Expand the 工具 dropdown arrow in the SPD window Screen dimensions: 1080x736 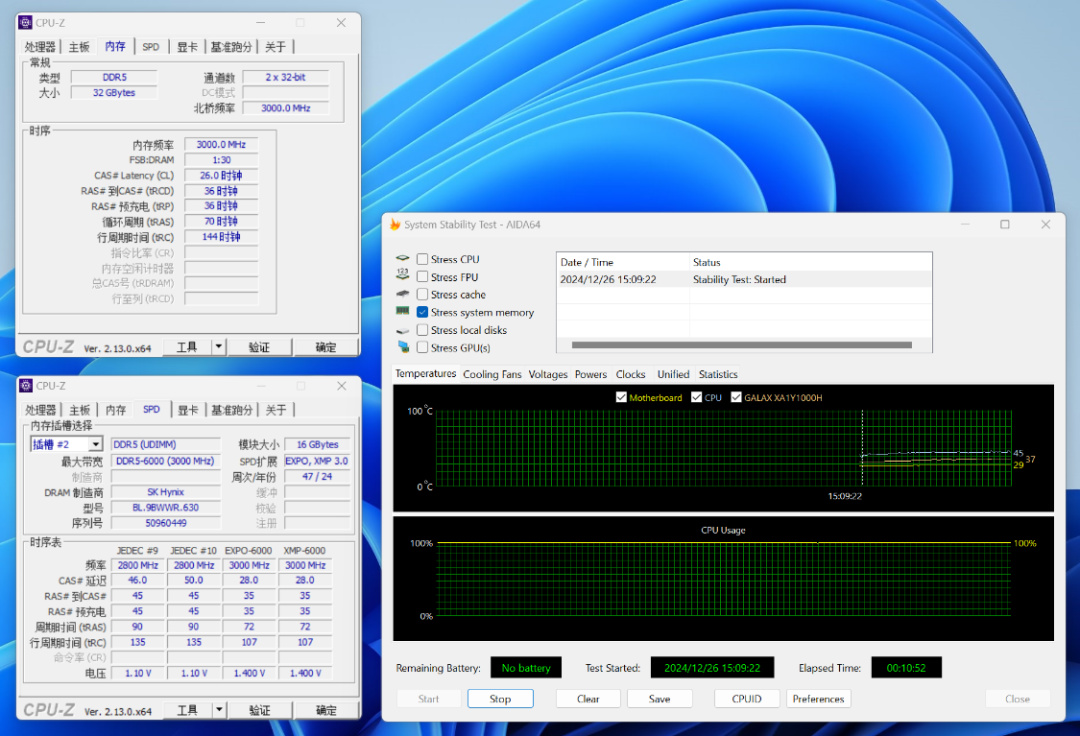coord(219,710)
